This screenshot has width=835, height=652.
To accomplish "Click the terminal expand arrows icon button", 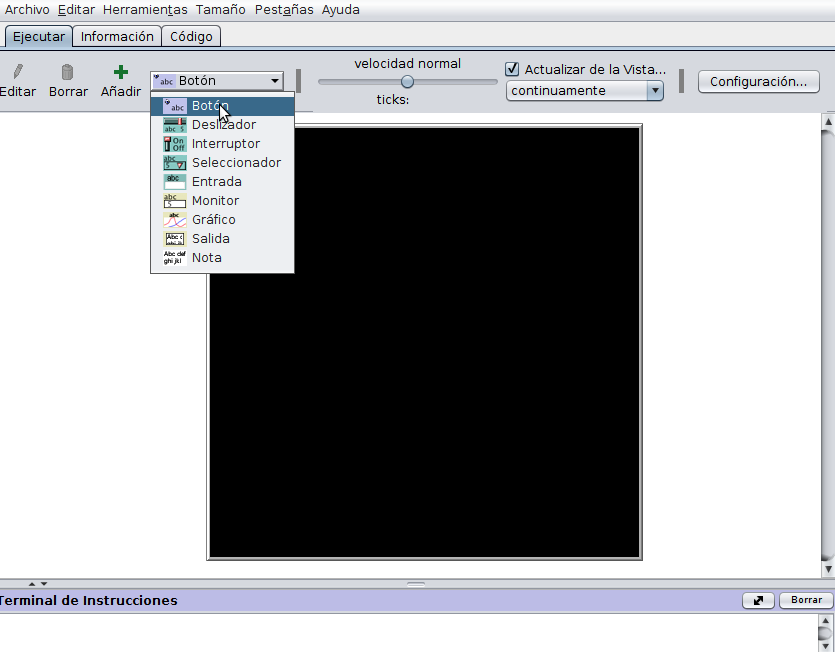I will pyautogui.click(x=758, y=600).
